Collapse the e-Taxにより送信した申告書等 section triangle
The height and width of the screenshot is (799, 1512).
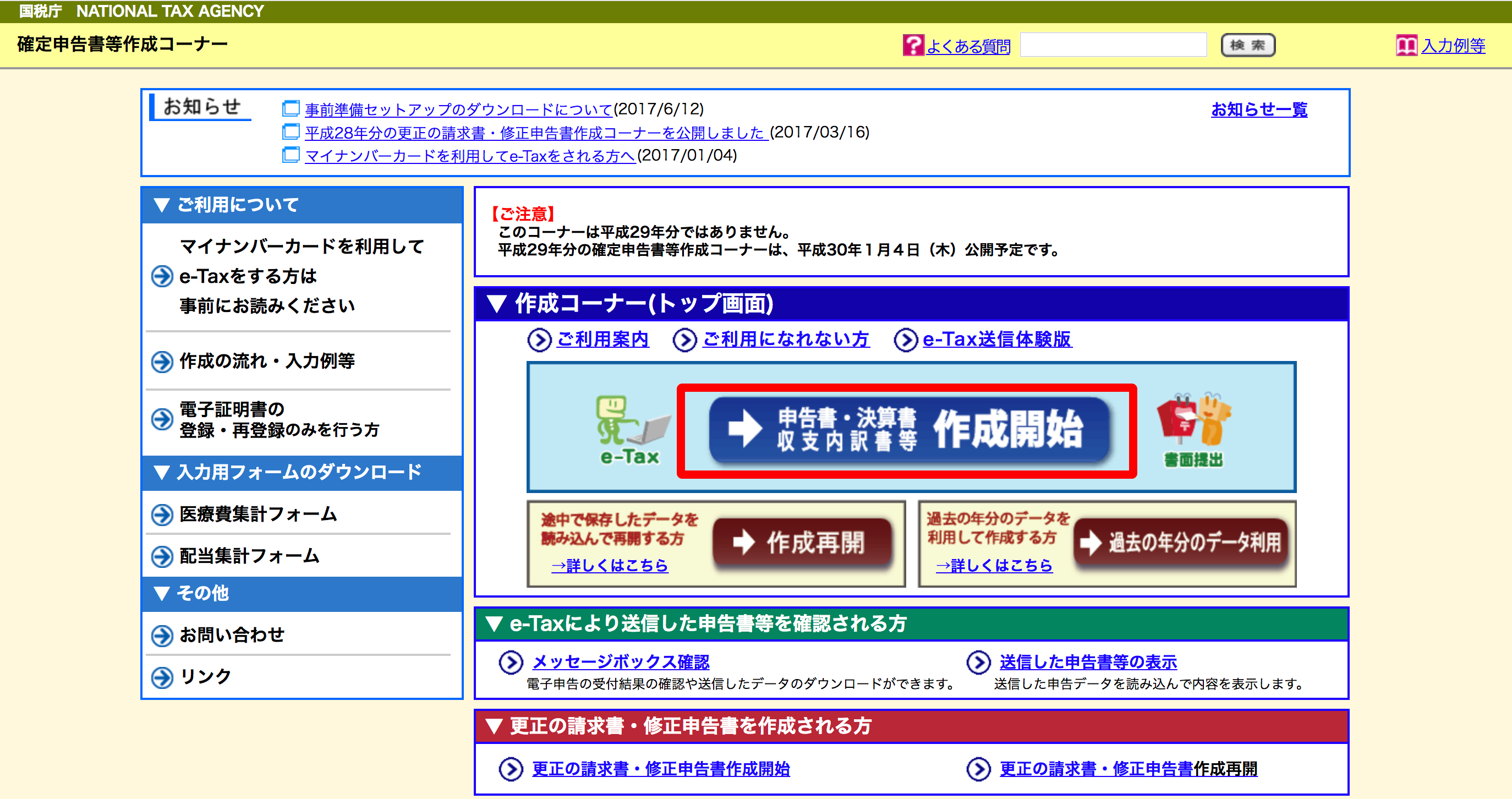point(494,624)
